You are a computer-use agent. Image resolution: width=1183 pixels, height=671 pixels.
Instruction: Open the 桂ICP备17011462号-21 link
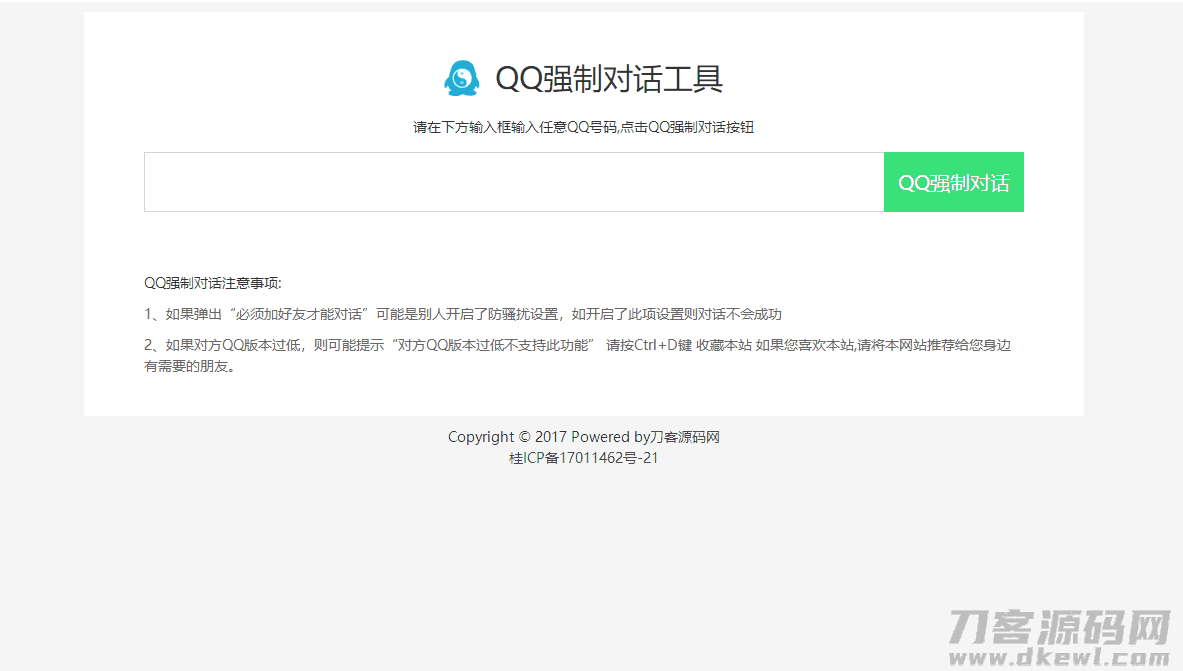[583, 458]
